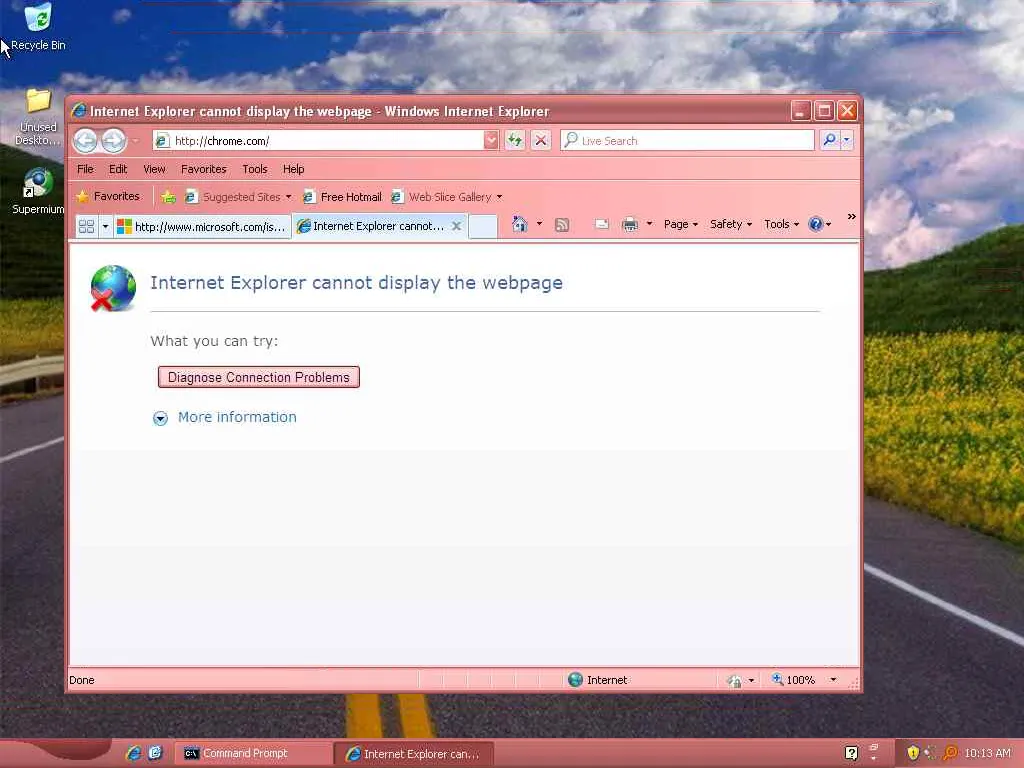
Task: Click Add to Favorites Bar icon
Action: pos(168,197)
